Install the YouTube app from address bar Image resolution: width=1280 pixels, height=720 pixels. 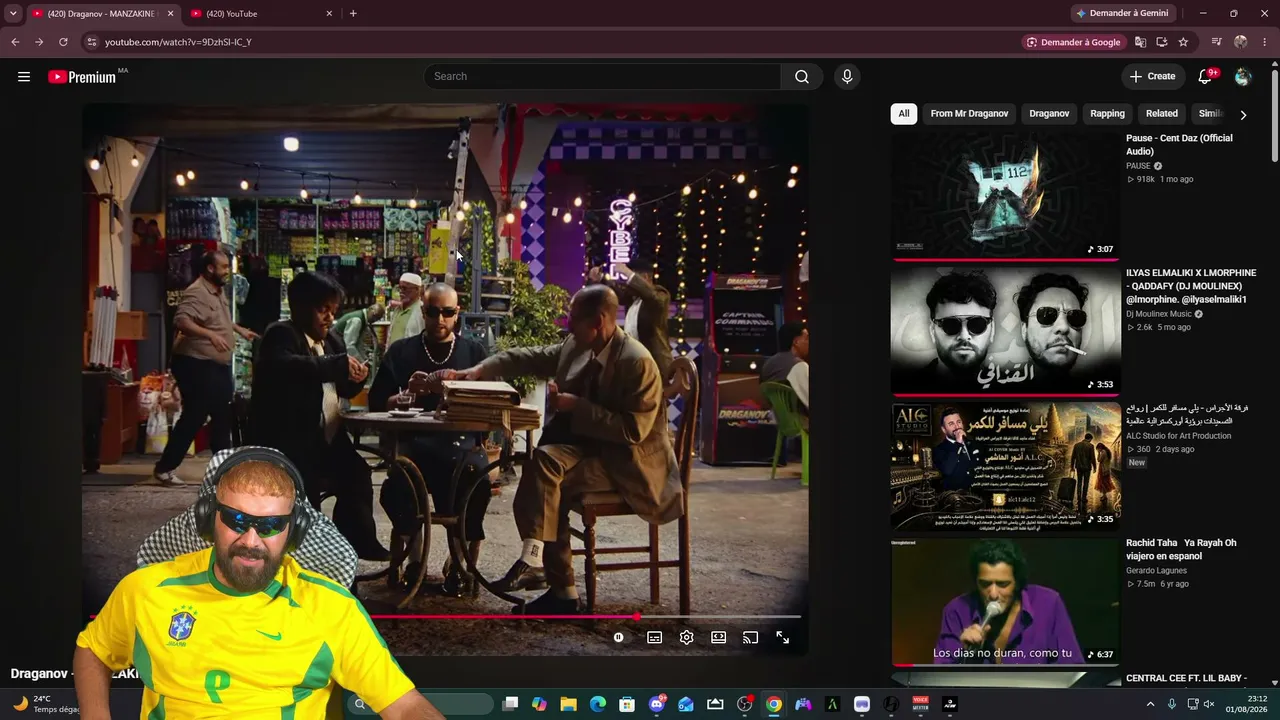(x=1162, y=42)
